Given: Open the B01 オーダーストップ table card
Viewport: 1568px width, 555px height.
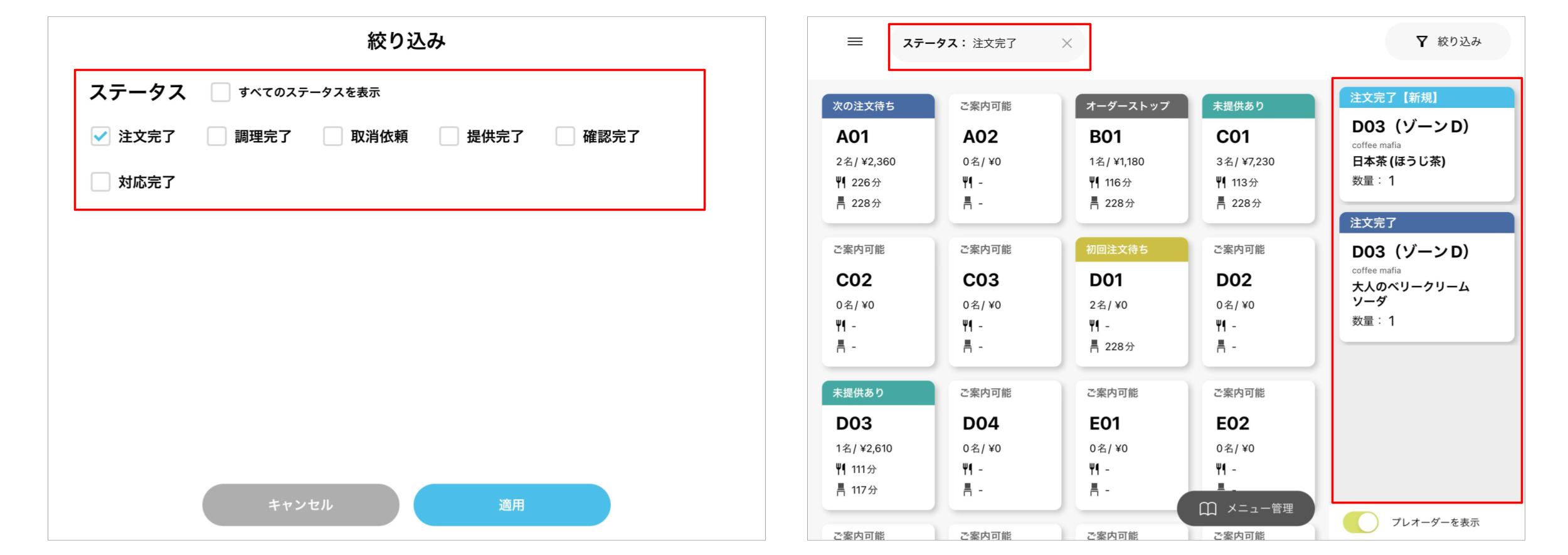Looking at the screenshot, I should (x=1131, y=159).
